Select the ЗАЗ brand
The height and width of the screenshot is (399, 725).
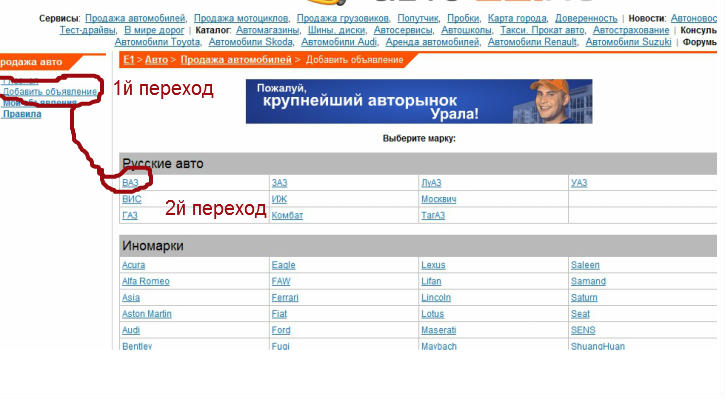point(279,183)
